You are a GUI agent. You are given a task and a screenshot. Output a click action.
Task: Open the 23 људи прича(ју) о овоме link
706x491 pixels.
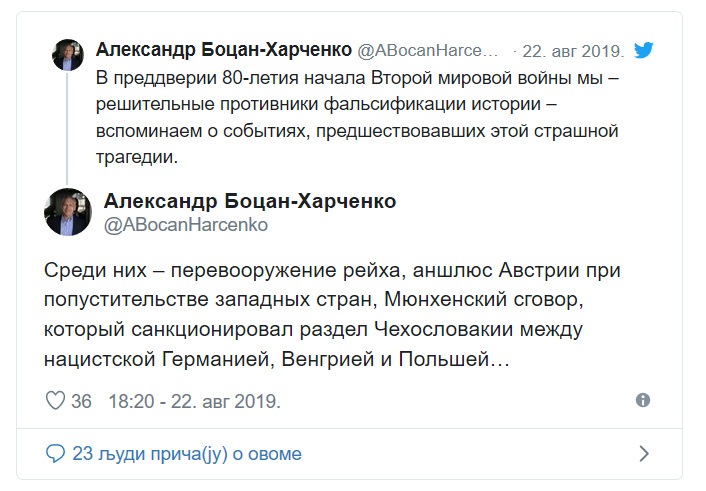pyautogui.click(x=187, y=454)
